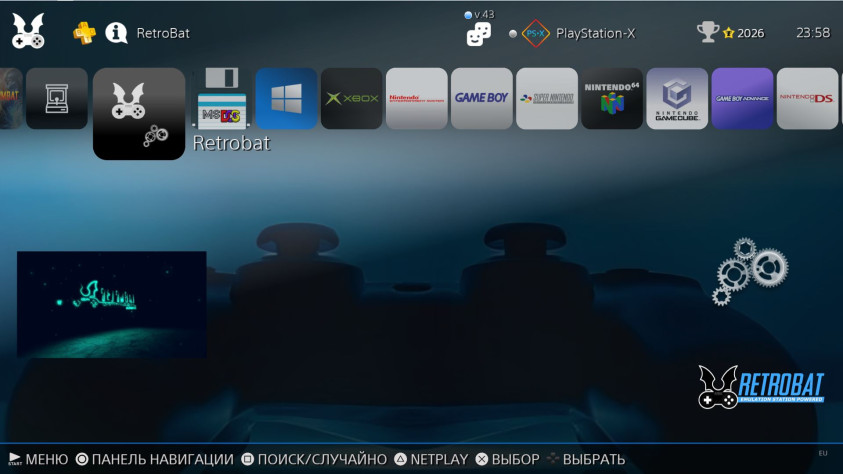
Task: Click the Retrobat system name label
Action: (231, 143)
